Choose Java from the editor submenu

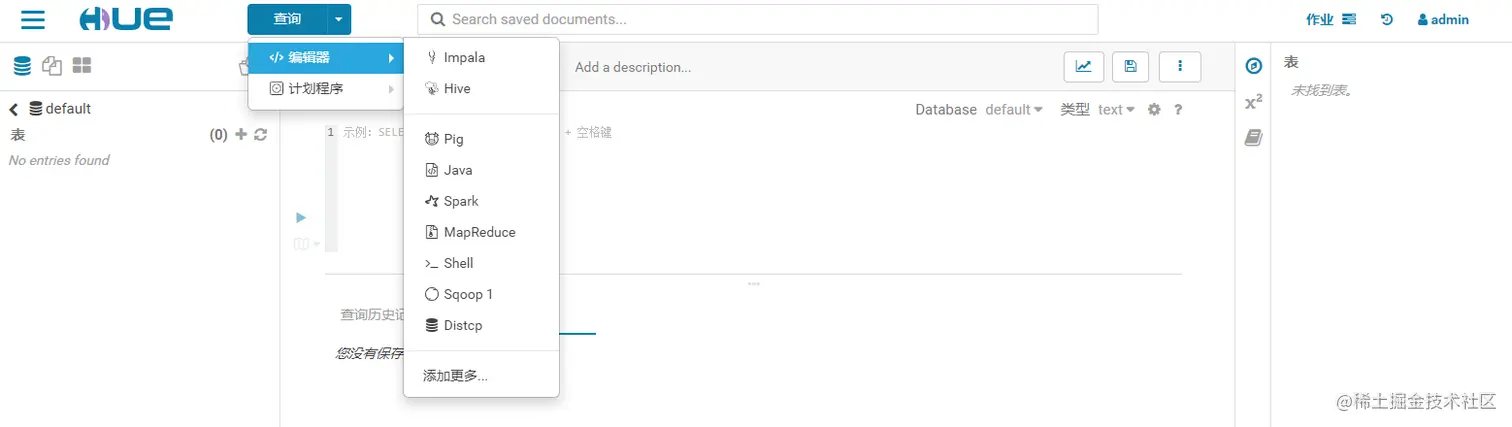pyautogui.click(x=481, y=170)
